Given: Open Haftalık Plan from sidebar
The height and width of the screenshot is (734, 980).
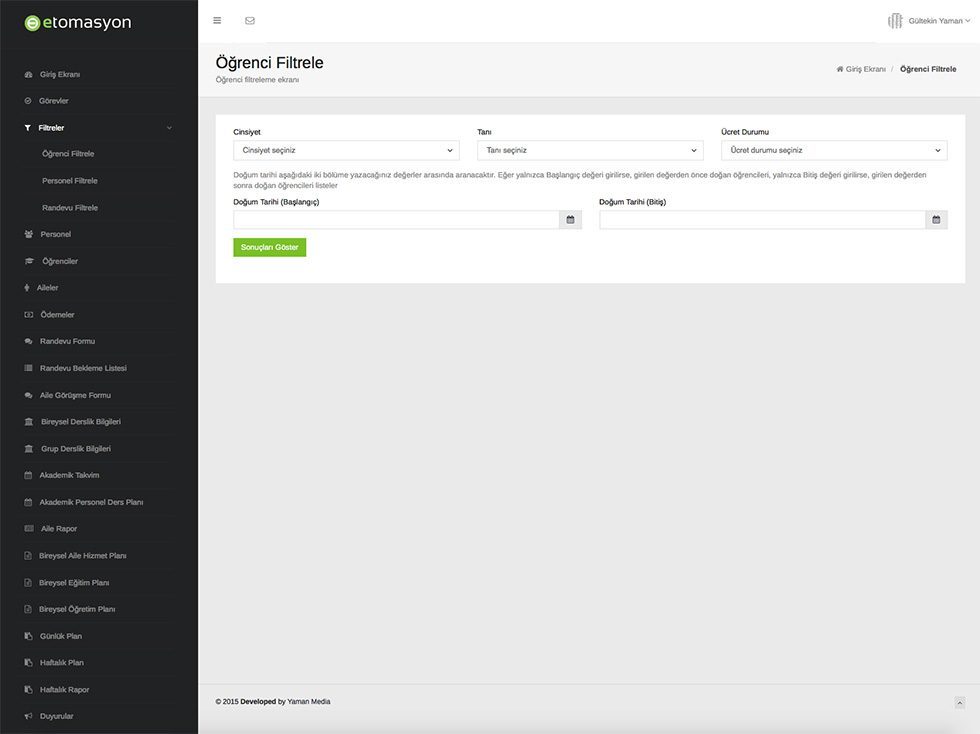Looking at the screenshot, I should pyautogui.click(x=61, y=663).
